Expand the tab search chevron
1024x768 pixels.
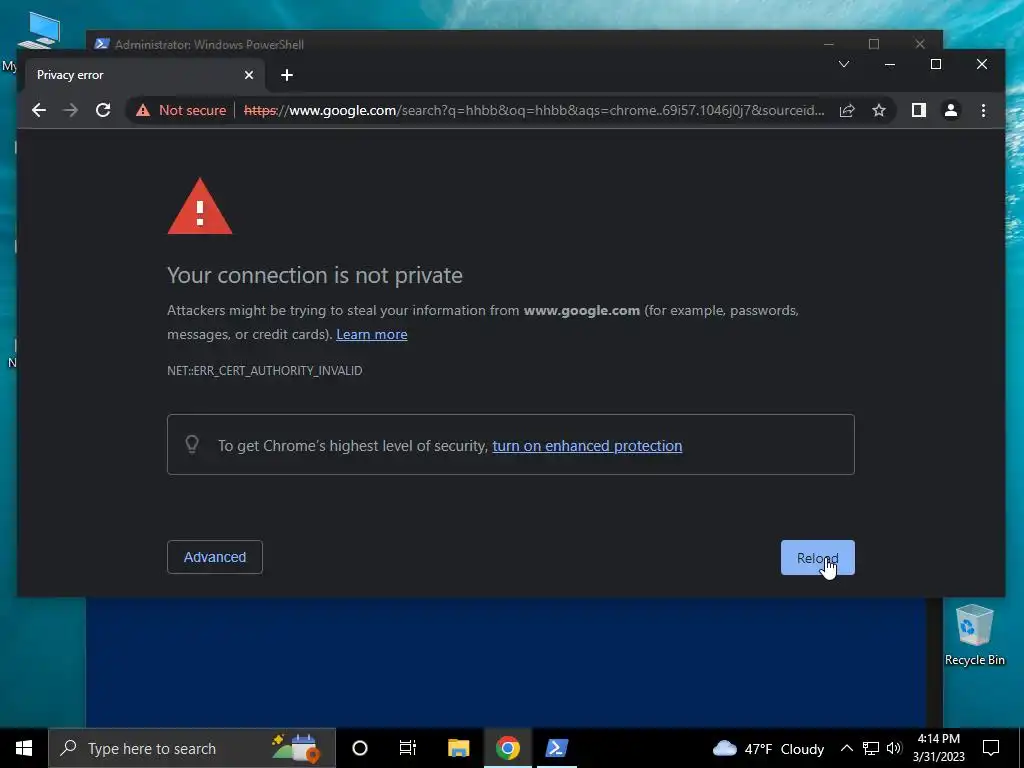pos(844,64)
